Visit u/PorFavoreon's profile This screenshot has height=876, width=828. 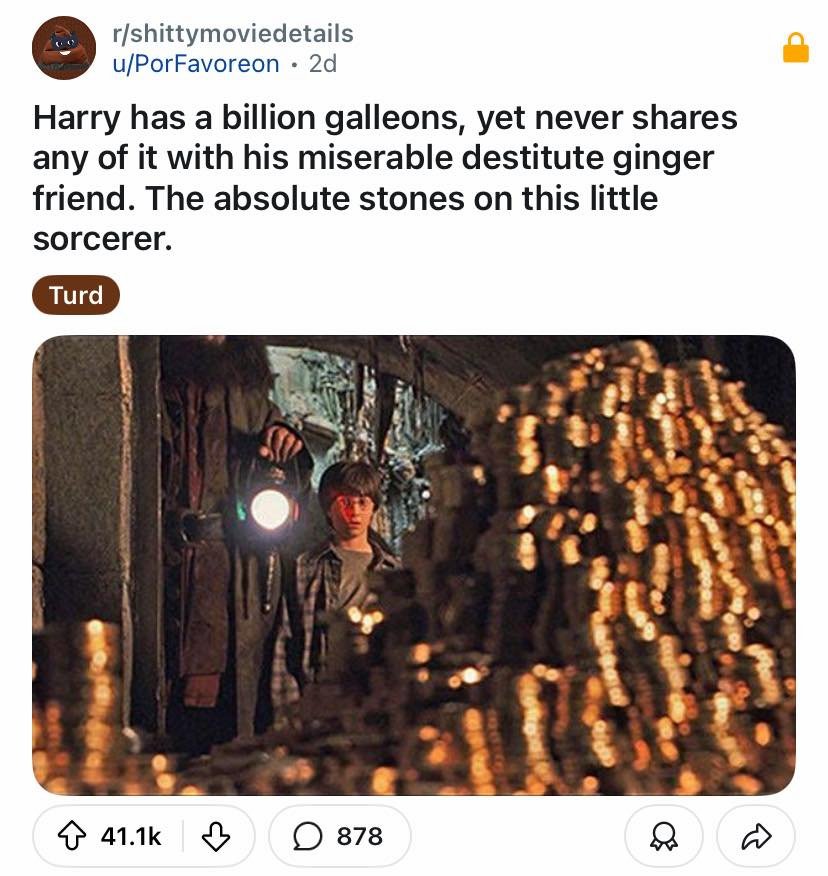197,64
